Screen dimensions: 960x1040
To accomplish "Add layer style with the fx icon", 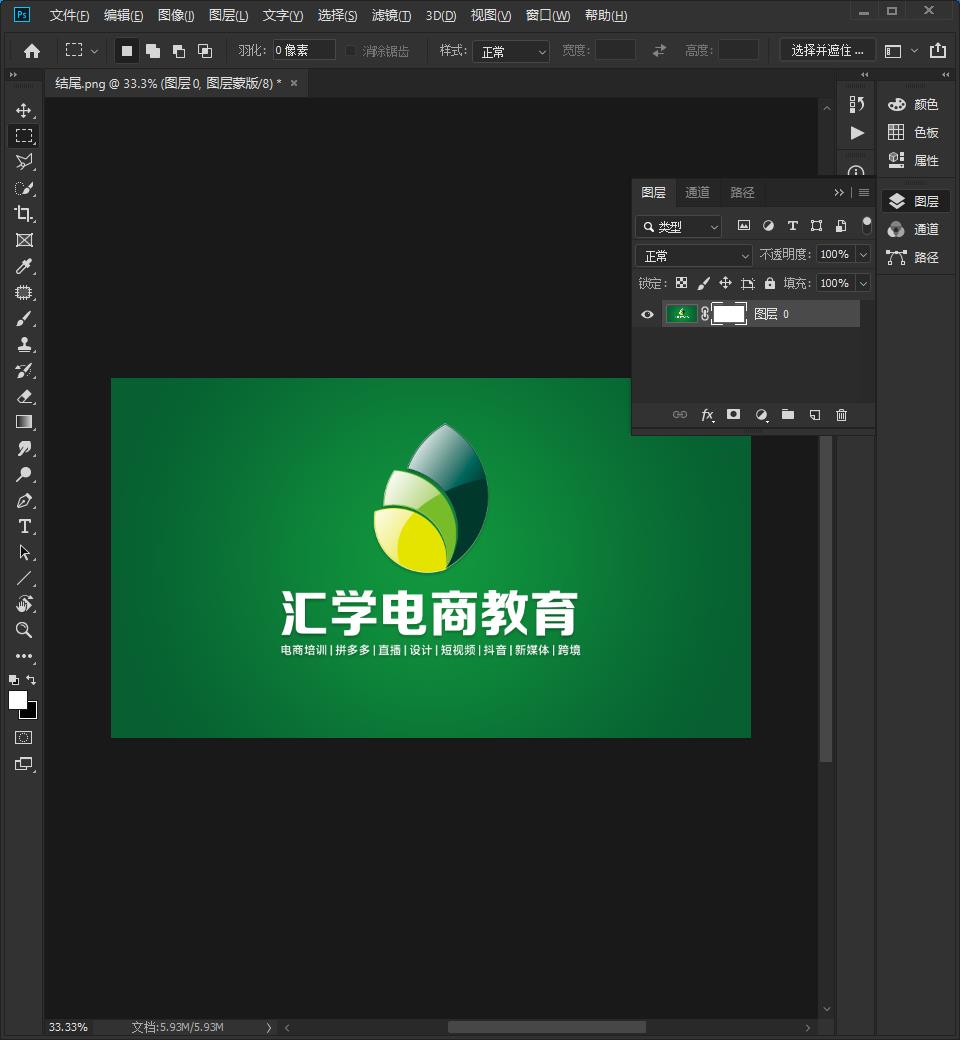I will pyautogui.click(x=707, y=415).
